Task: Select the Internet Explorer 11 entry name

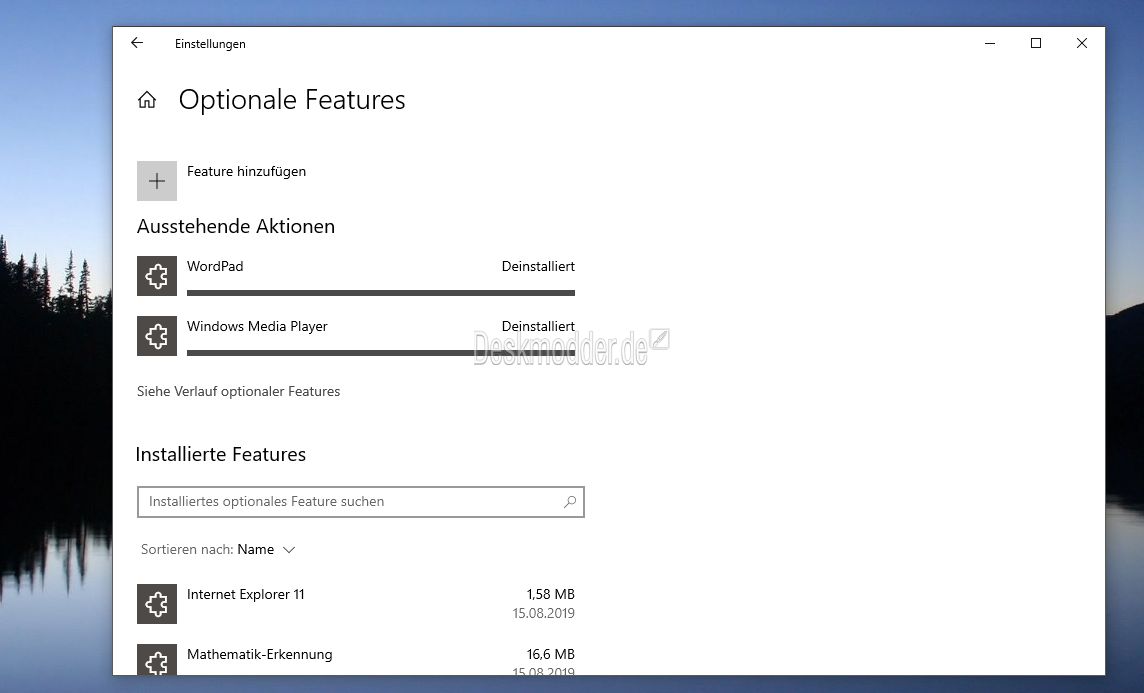Action: [x=246, y=595]
